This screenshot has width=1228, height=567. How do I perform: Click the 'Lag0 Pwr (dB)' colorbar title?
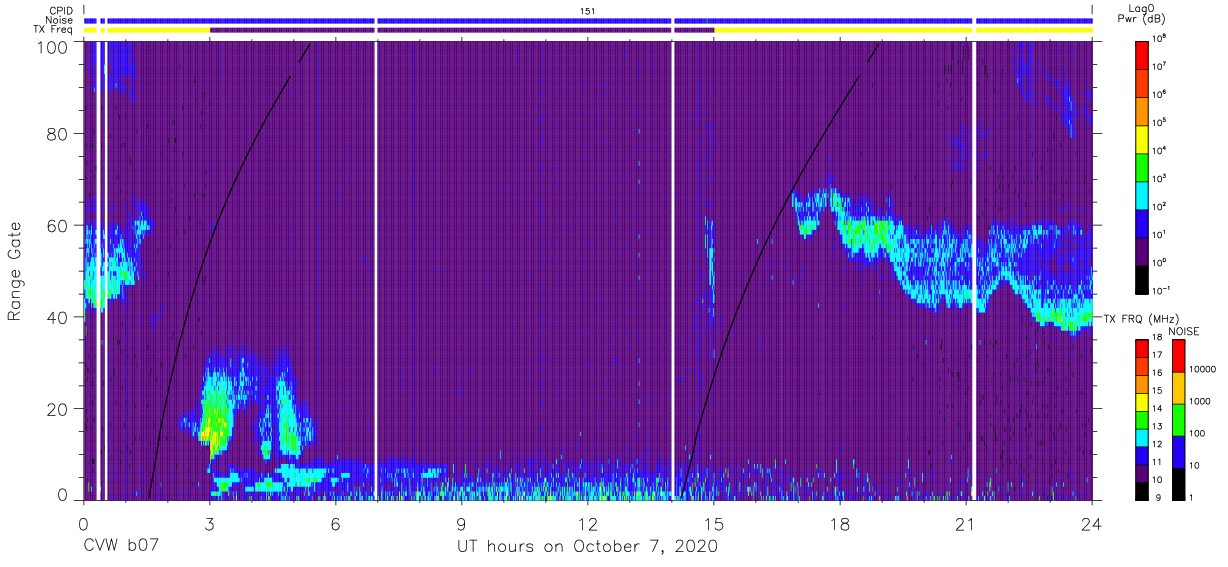(1142, 14)
